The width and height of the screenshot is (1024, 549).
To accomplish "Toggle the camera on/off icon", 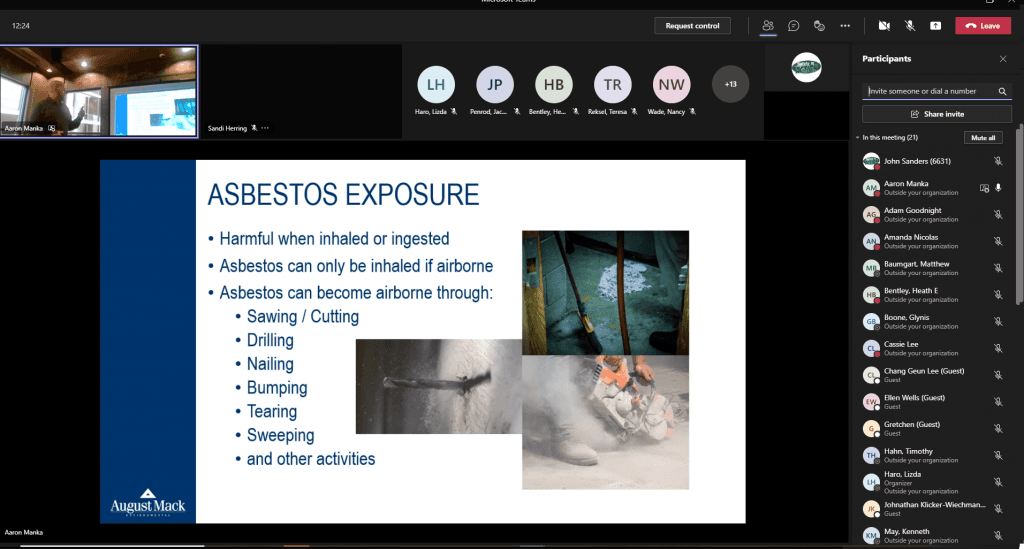I will (x=884, y=25).
